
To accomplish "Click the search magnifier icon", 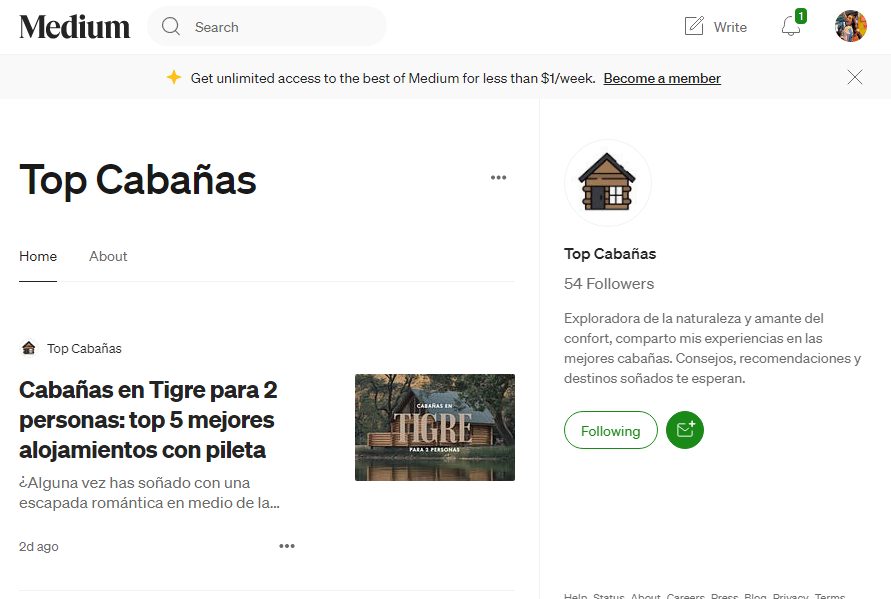I will (170, 26).
